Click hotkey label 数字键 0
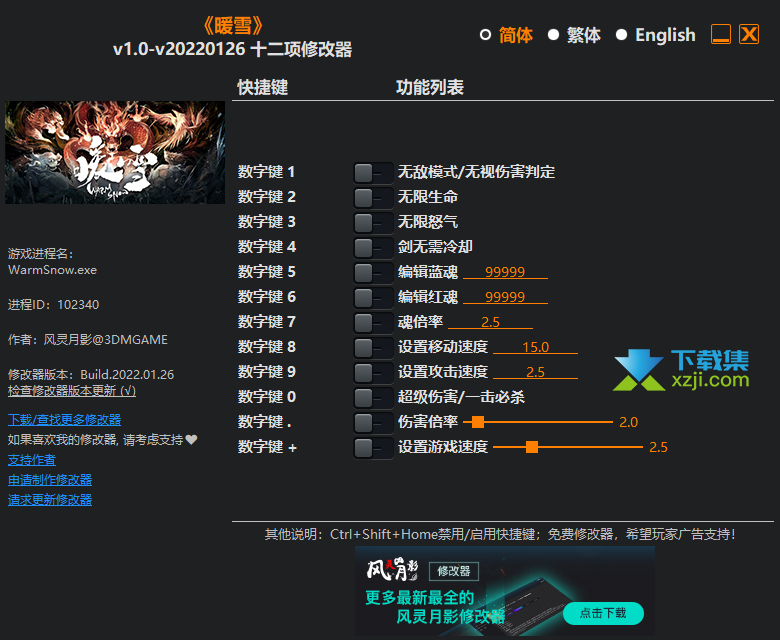The height and width of the screenshot is (640, 780). [x=267, y=397]
